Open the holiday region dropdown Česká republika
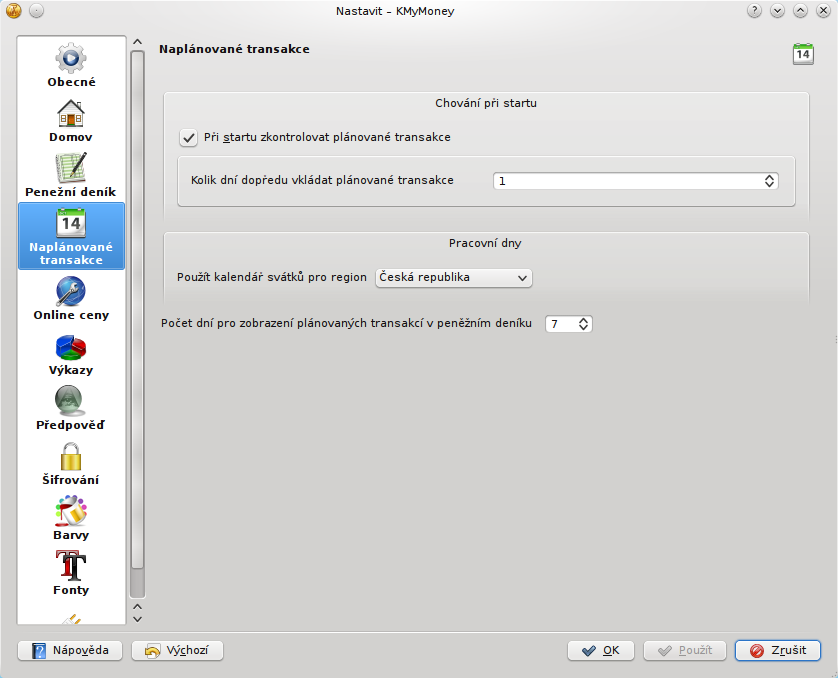 454,278
